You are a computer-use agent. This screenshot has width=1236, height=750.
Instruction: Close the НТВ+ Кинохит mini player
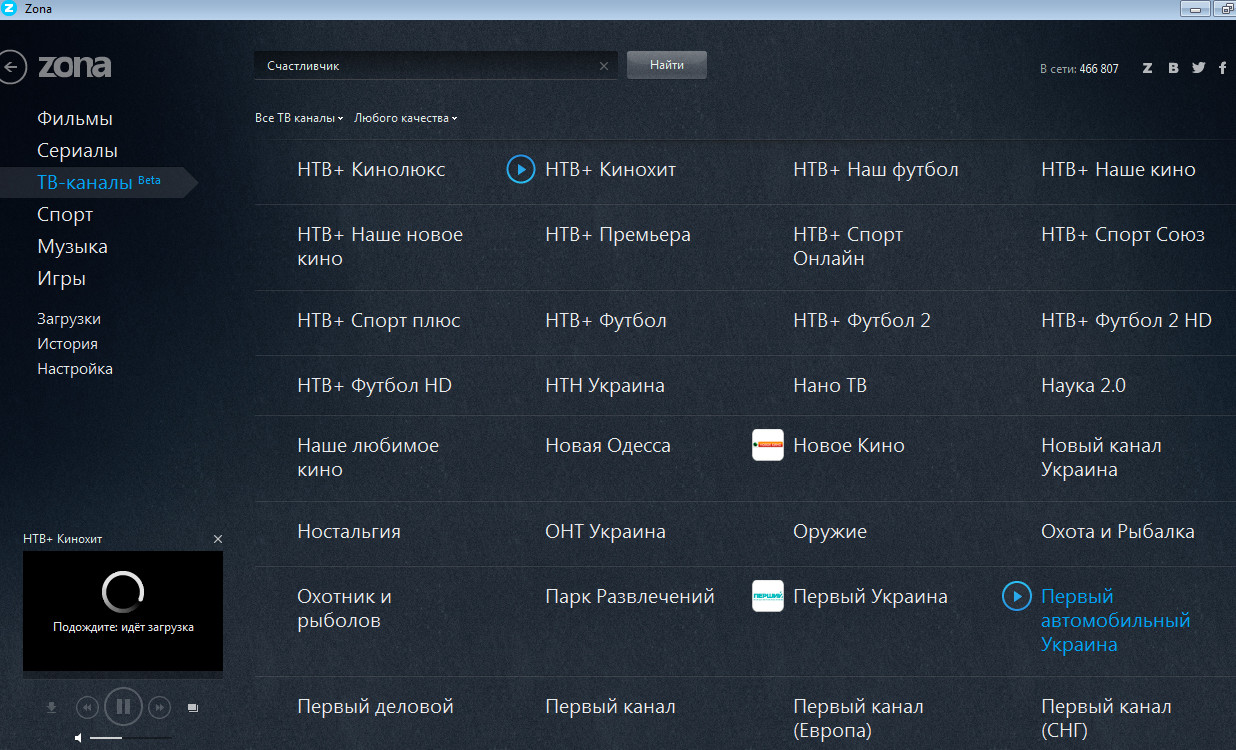218,539
